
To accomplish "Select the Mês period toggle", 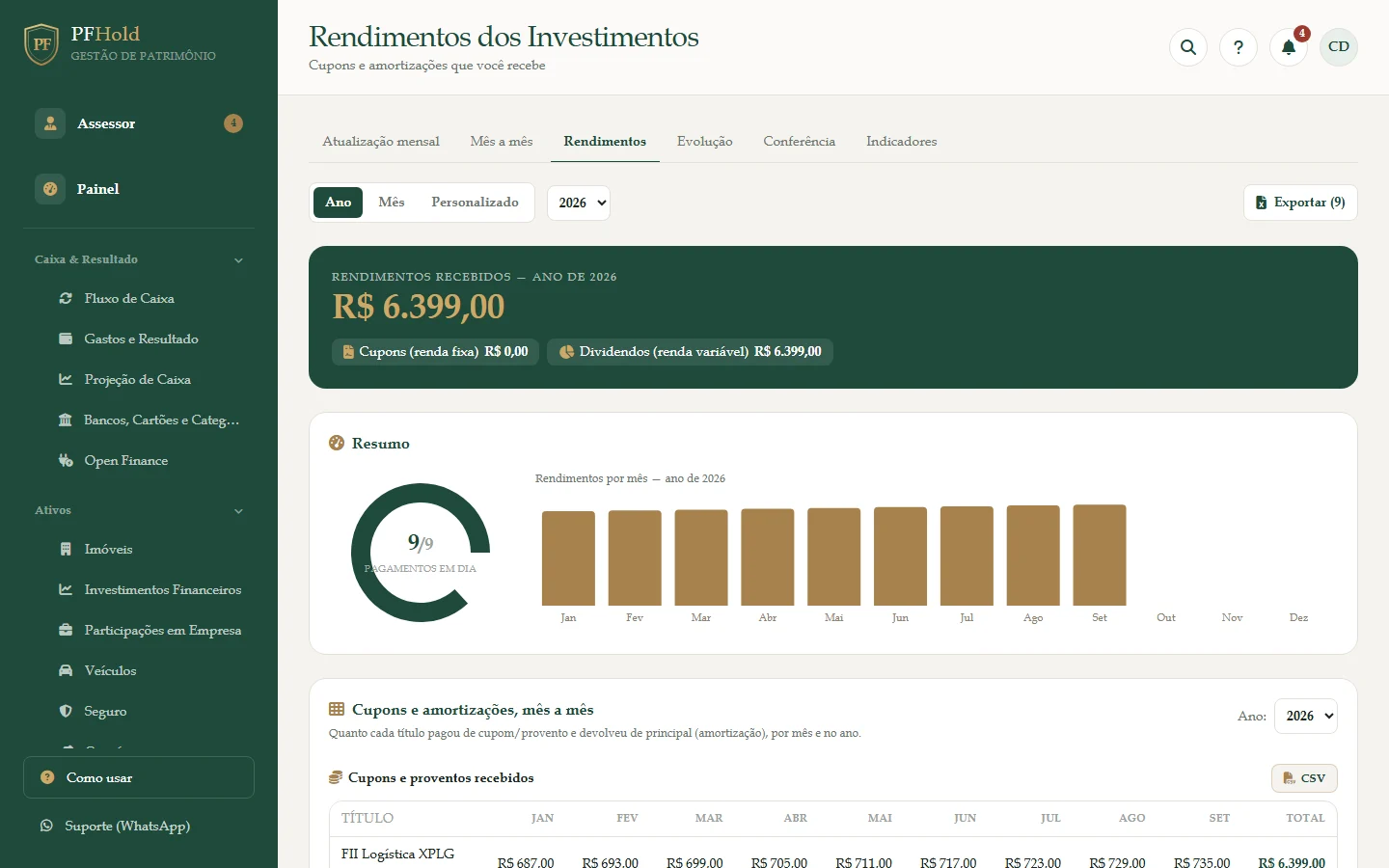I will tap(392, 203).
